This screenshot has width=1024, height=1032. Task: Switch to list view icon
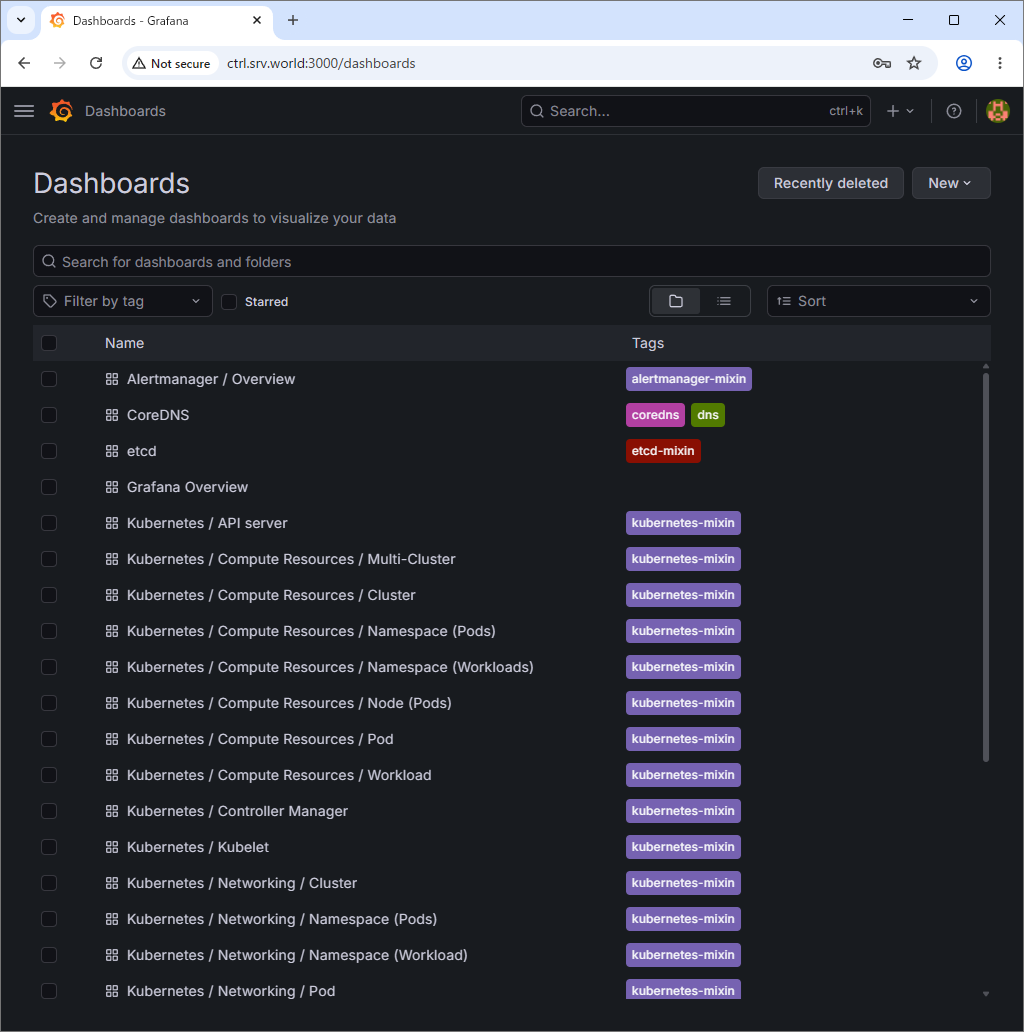tap(724, 301)
